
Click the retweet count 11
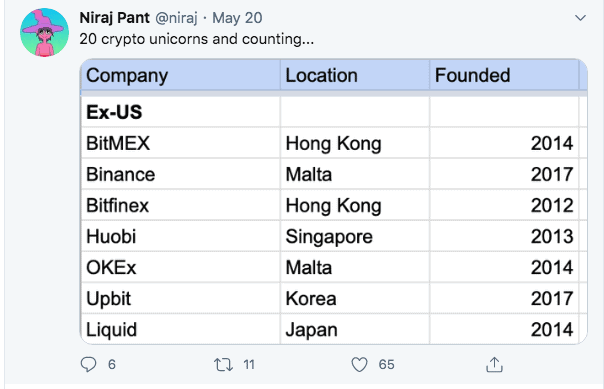point(249,364)
